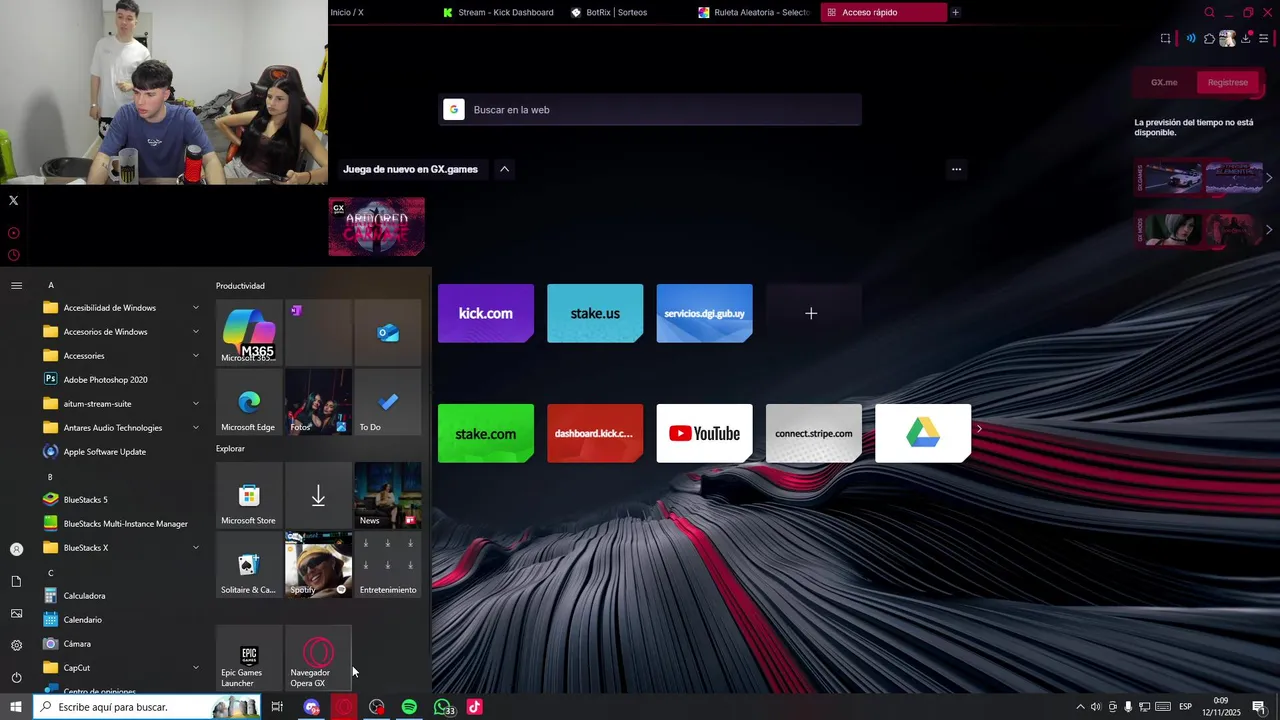Screen dimensions: 1280x720
Task: Open Start menu power options
Action: tap(16, 678)
